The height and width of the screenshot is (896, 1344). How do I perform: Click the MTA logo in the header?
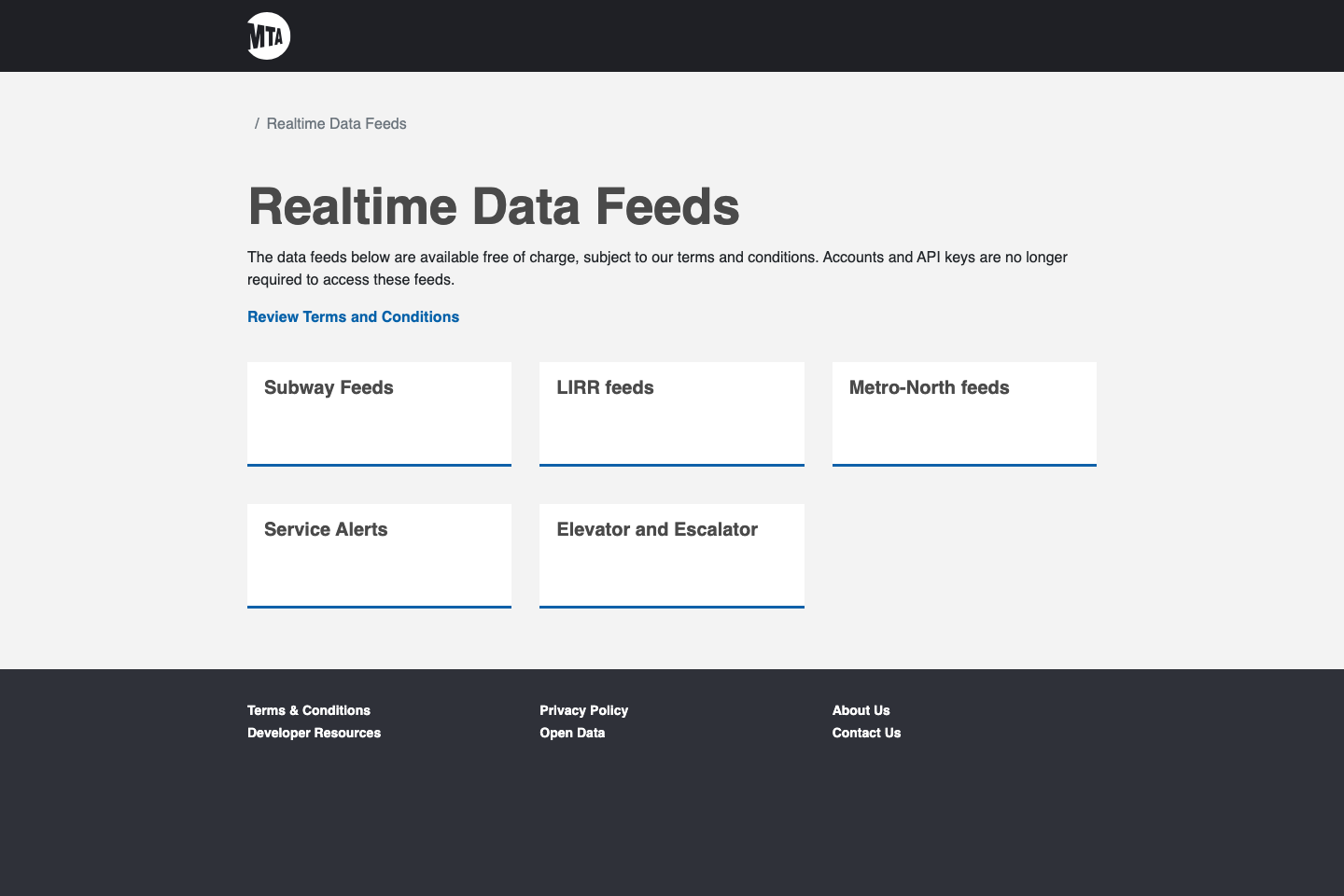269,36
